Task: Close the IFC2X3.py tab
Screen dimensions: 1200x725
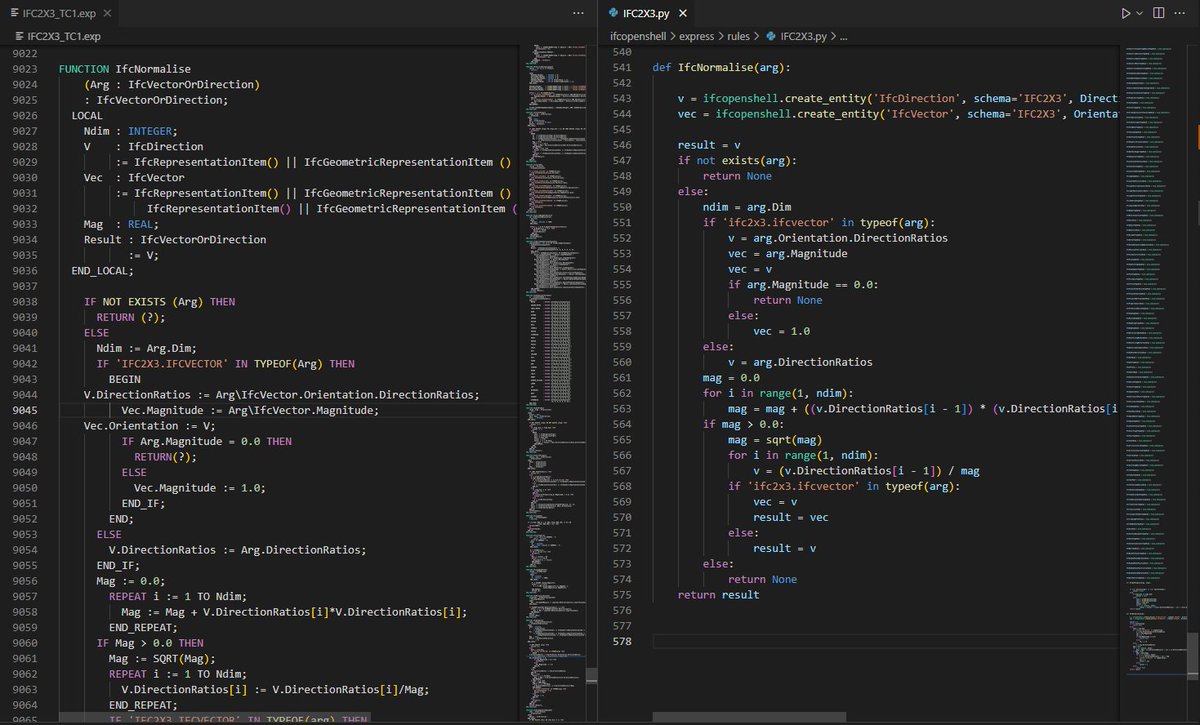Action: [x=681, y=13]
